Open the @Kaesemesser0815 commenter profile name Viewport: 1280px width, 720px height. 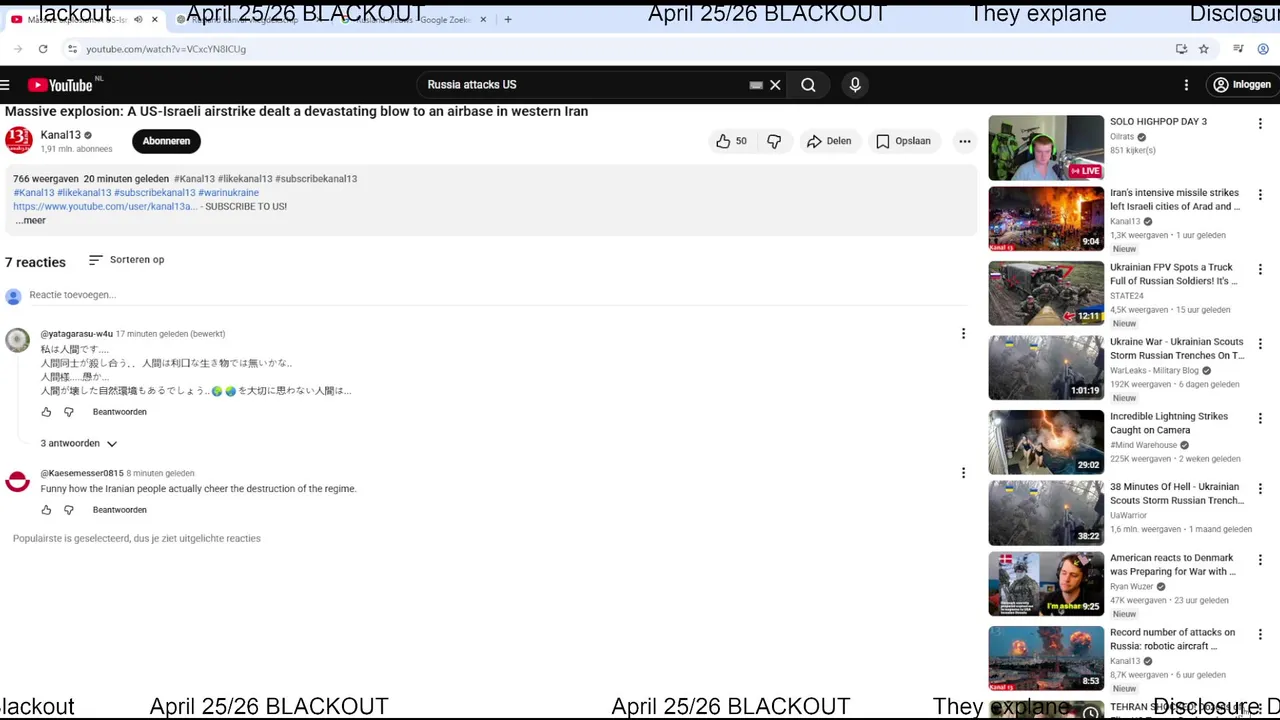pos(82,473)
